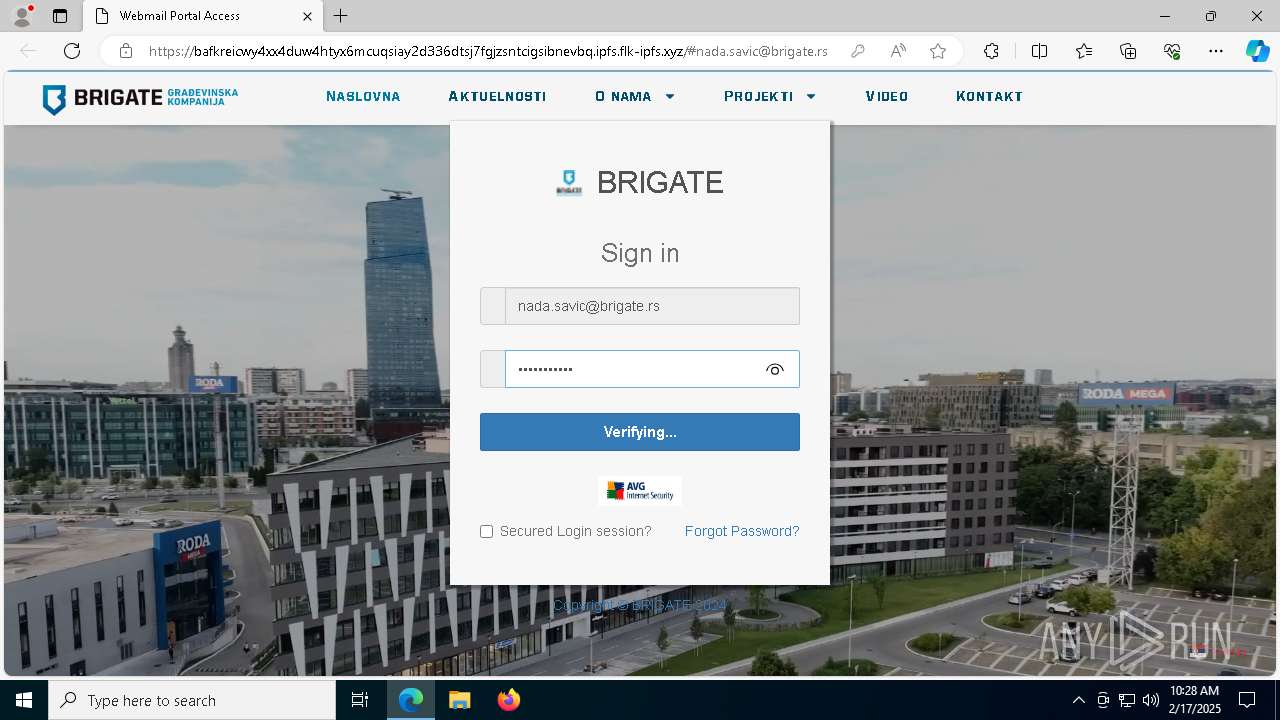Toggle split screen icon
This screenshot has width=1280, height=720.
[1039, 51]
